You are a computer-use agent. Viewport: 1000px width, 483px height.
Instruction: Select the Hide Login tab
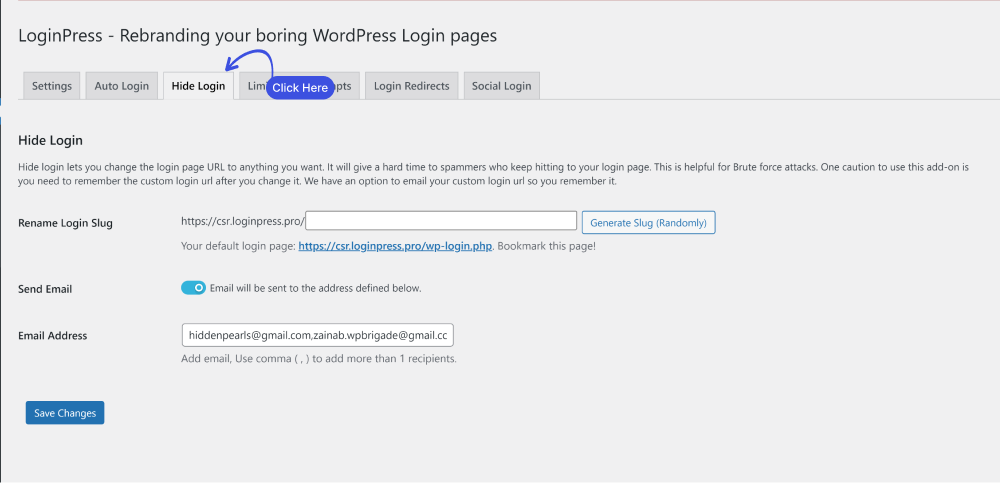click(198, 85)
